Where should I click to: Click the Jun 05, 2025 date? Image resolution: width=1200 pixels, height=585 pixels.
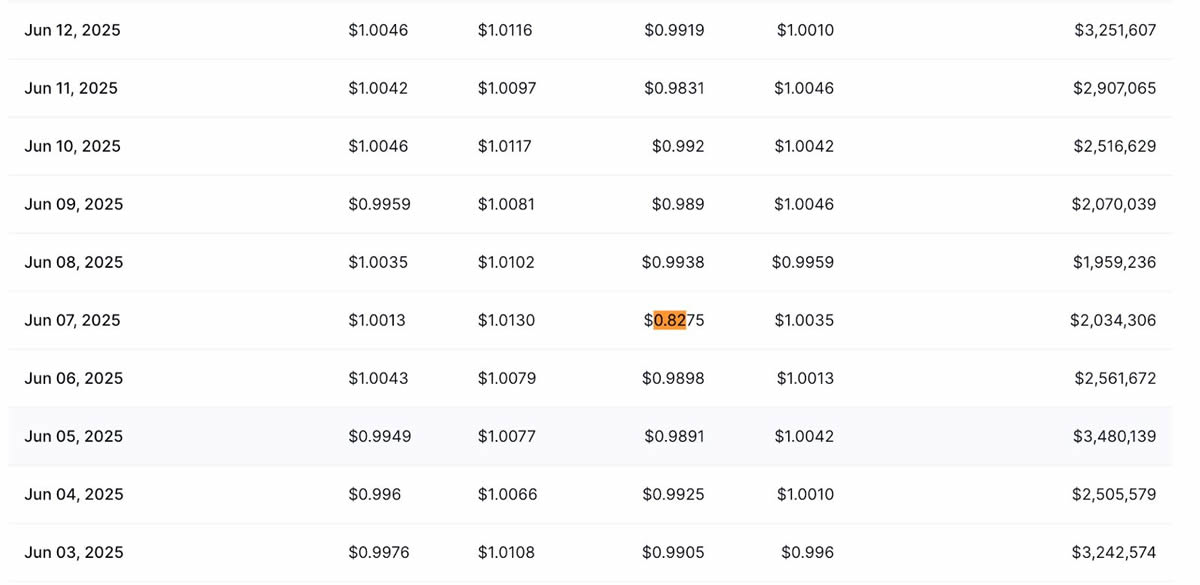tap(73, 436)
